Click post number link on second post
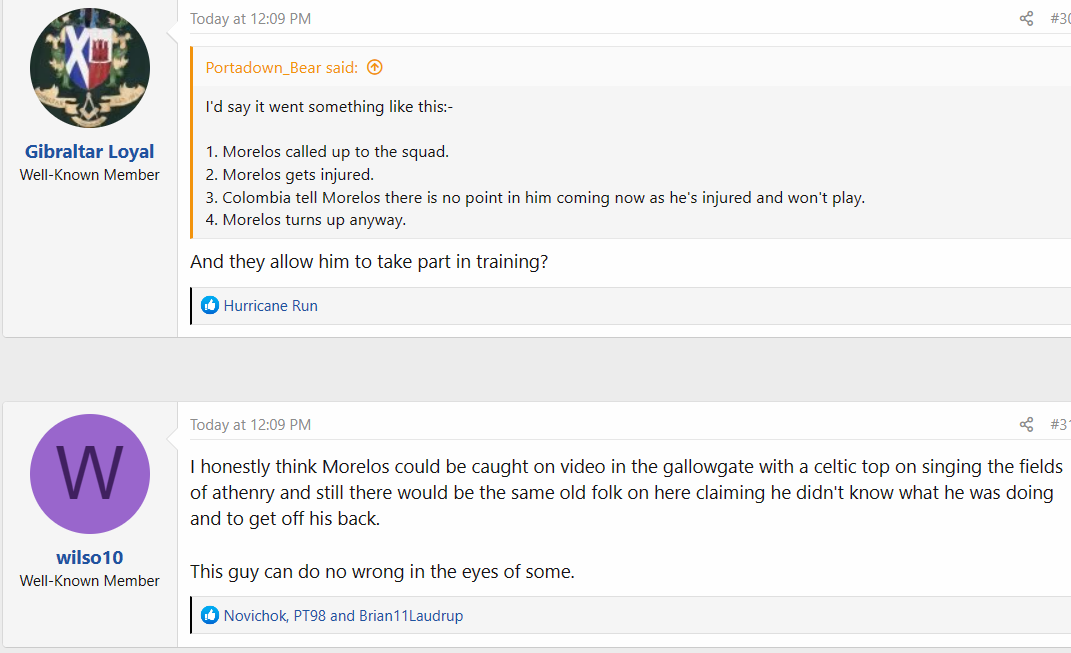Viewport: 1071px width, 653px height. click(x=1060, y=425)
